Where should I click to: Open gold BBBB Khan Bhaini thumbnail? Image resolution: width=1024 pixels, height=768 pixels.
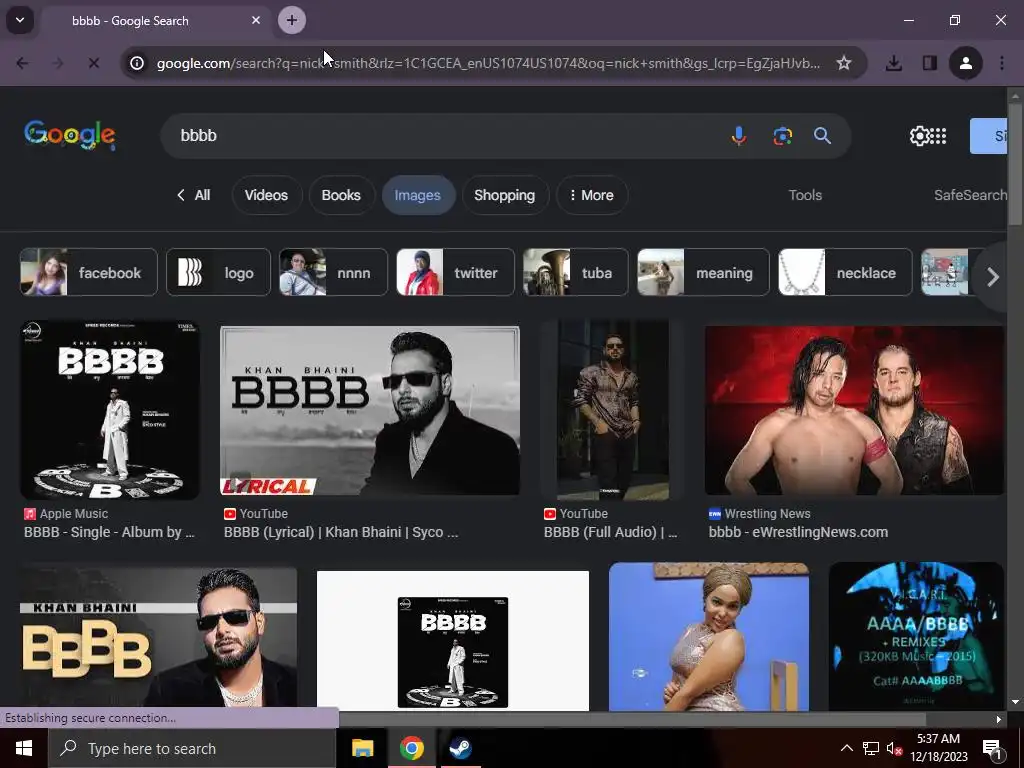point(159,637)
